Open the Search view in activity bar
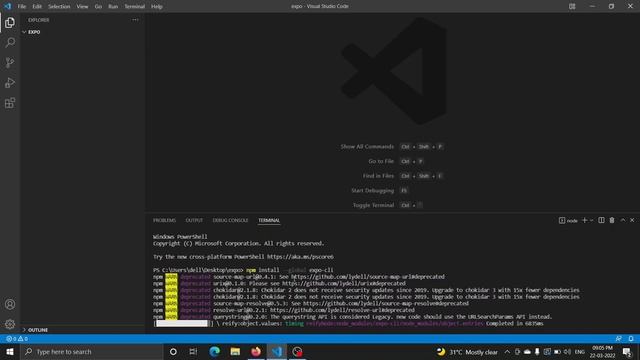The height and width of the screenshot is (360, 640). click(x=10, y=42)
